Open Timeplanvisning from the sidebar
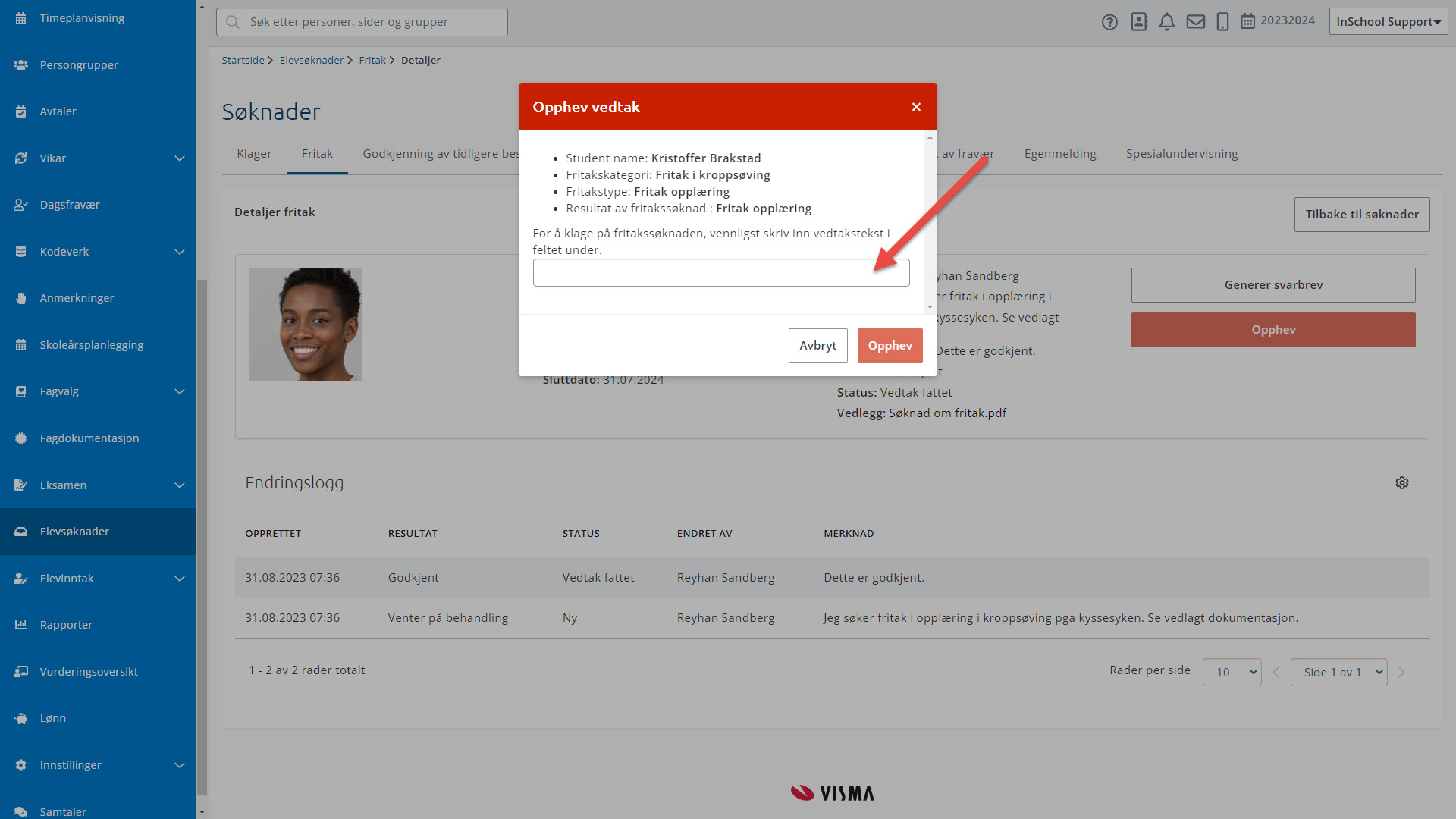Screen dimensions: 1456x819 click(x=82, y=18)
